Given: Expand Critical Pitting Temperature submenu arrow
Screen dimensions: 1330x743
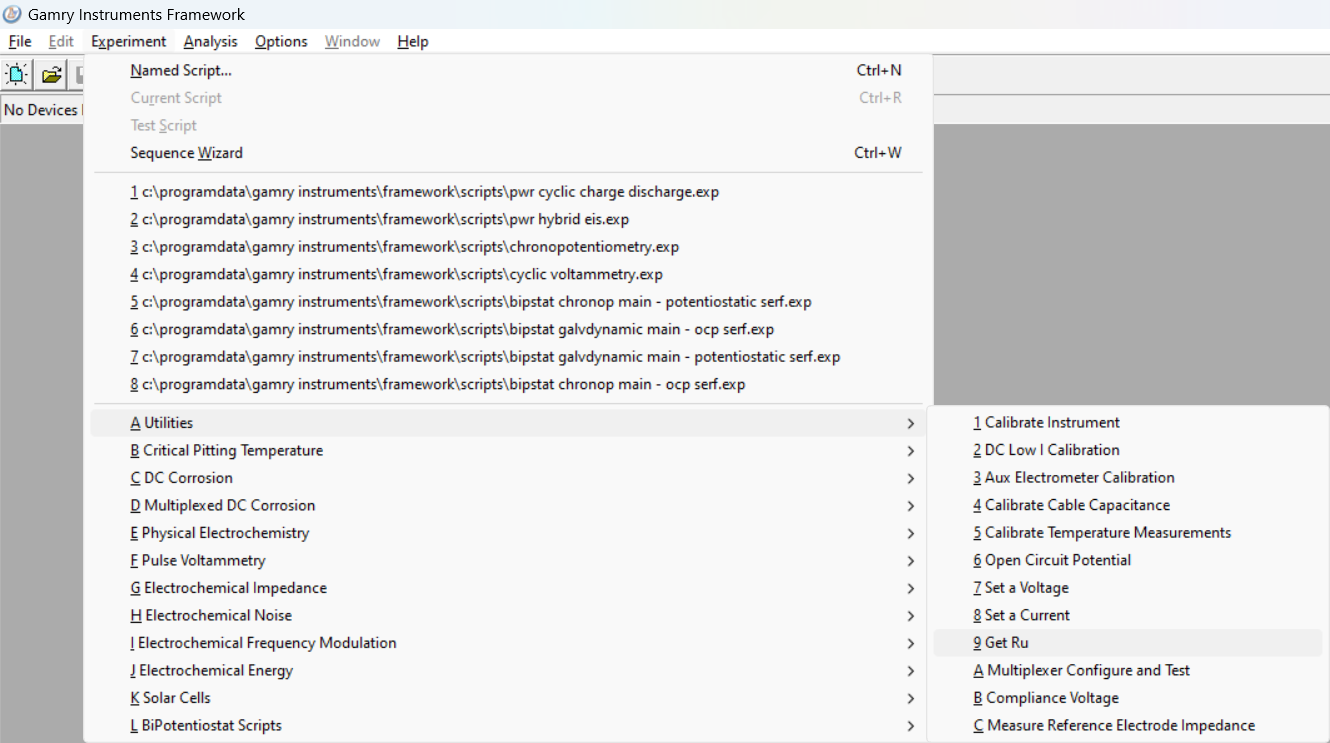Looking at the screenshot, I should pyautogui.click(x=910, y=451).
